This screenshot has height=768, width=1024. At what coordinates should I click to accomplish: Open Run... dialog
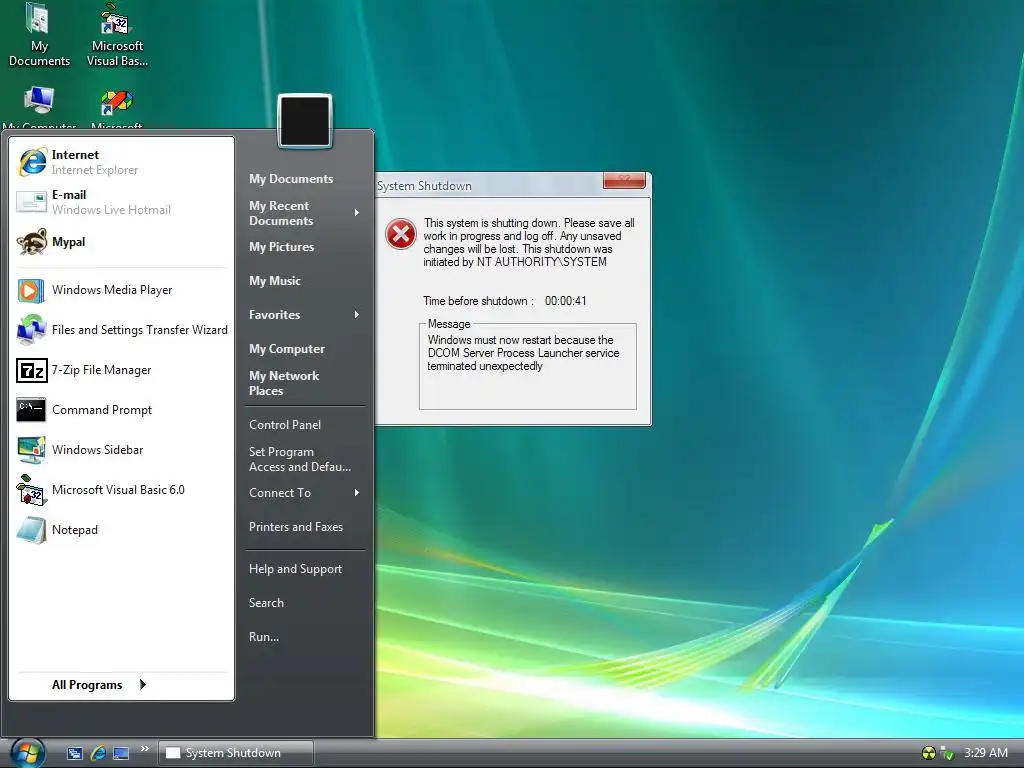(x=264, y=637)
